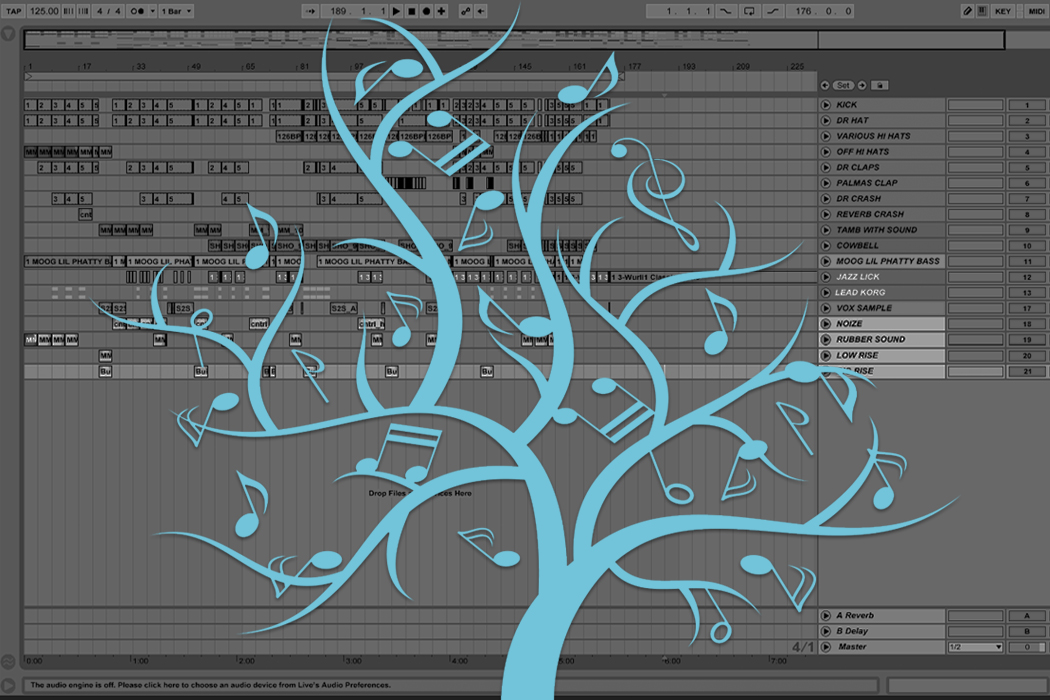Click the nudge tempo down icon
Screen dimensions: 1050x700
(x=67, y=11)
